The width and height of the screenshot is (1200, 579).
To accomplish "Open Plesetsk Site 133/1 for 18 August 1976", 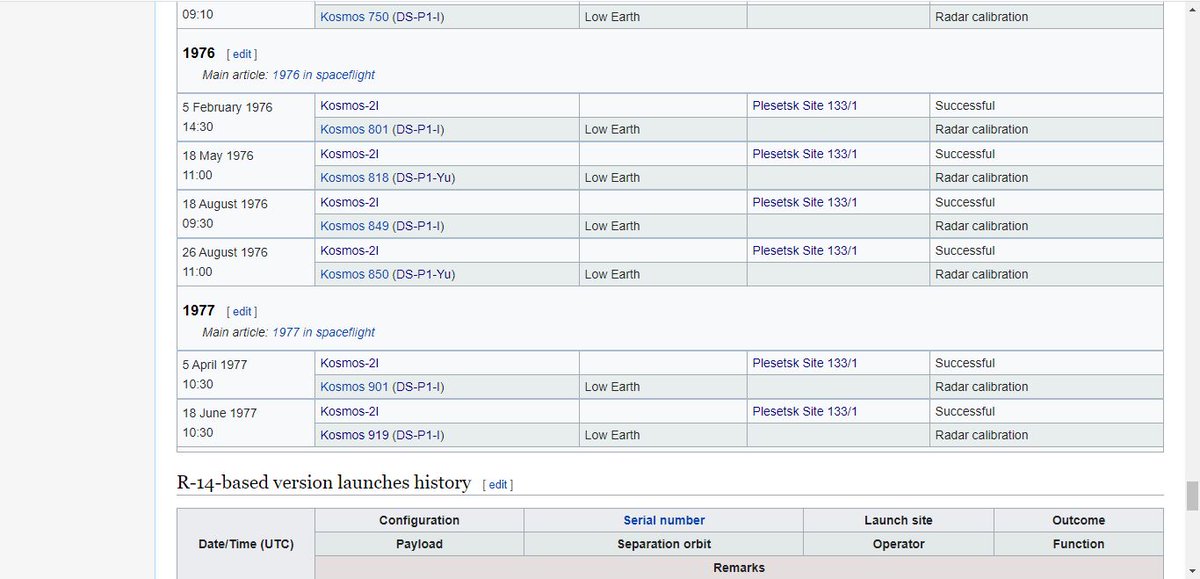I will [804, 202].
